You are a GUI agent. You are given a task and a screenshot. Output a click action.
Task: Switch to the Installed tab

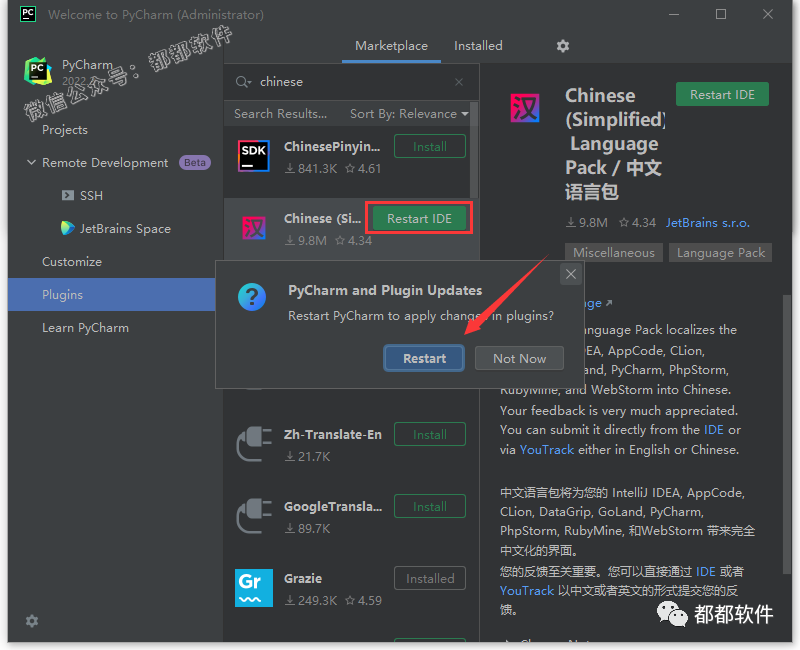478,46
